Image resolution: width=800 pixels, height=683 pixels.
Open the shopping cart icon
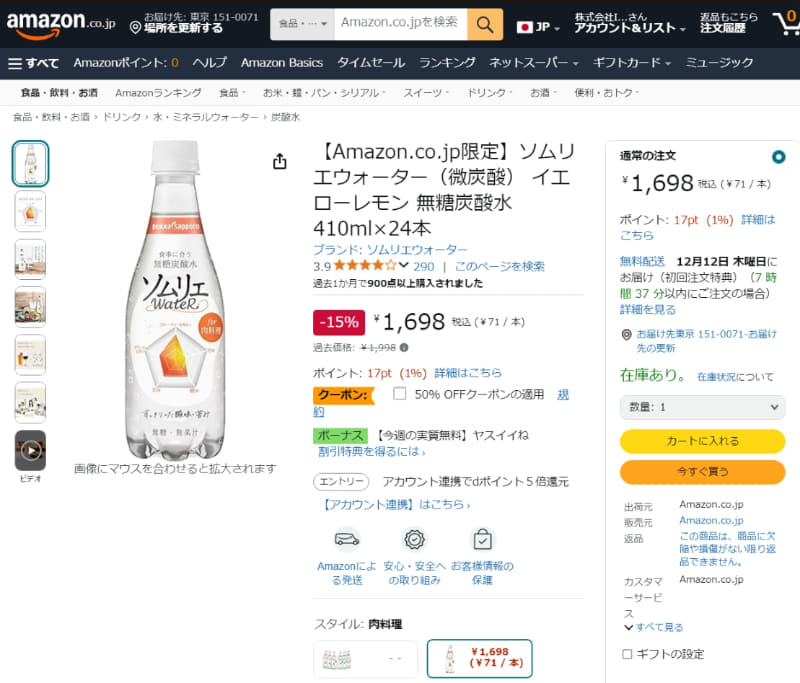(785, 23)
